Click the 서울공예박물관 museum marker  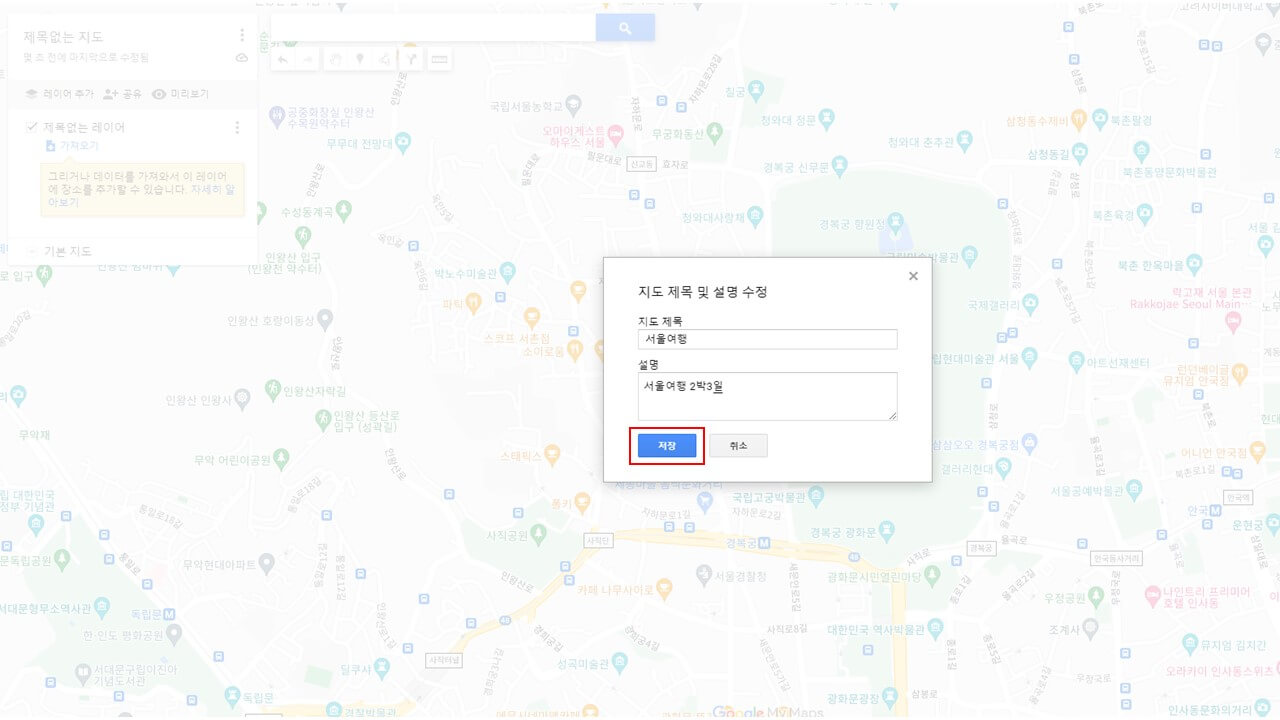1136,490
